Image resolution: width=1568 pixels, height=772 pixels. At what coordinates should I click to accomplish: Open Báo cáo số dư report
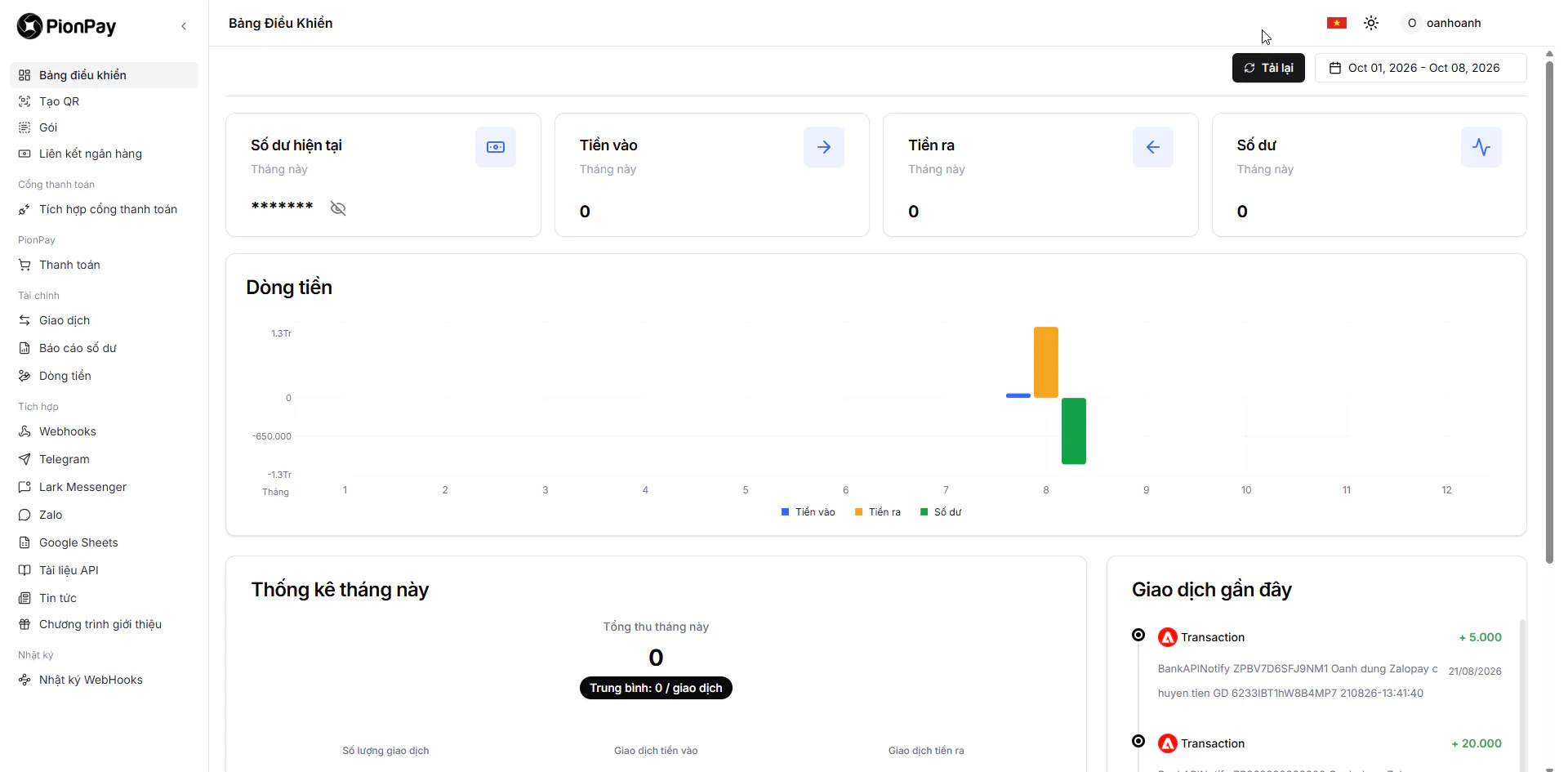104,348
